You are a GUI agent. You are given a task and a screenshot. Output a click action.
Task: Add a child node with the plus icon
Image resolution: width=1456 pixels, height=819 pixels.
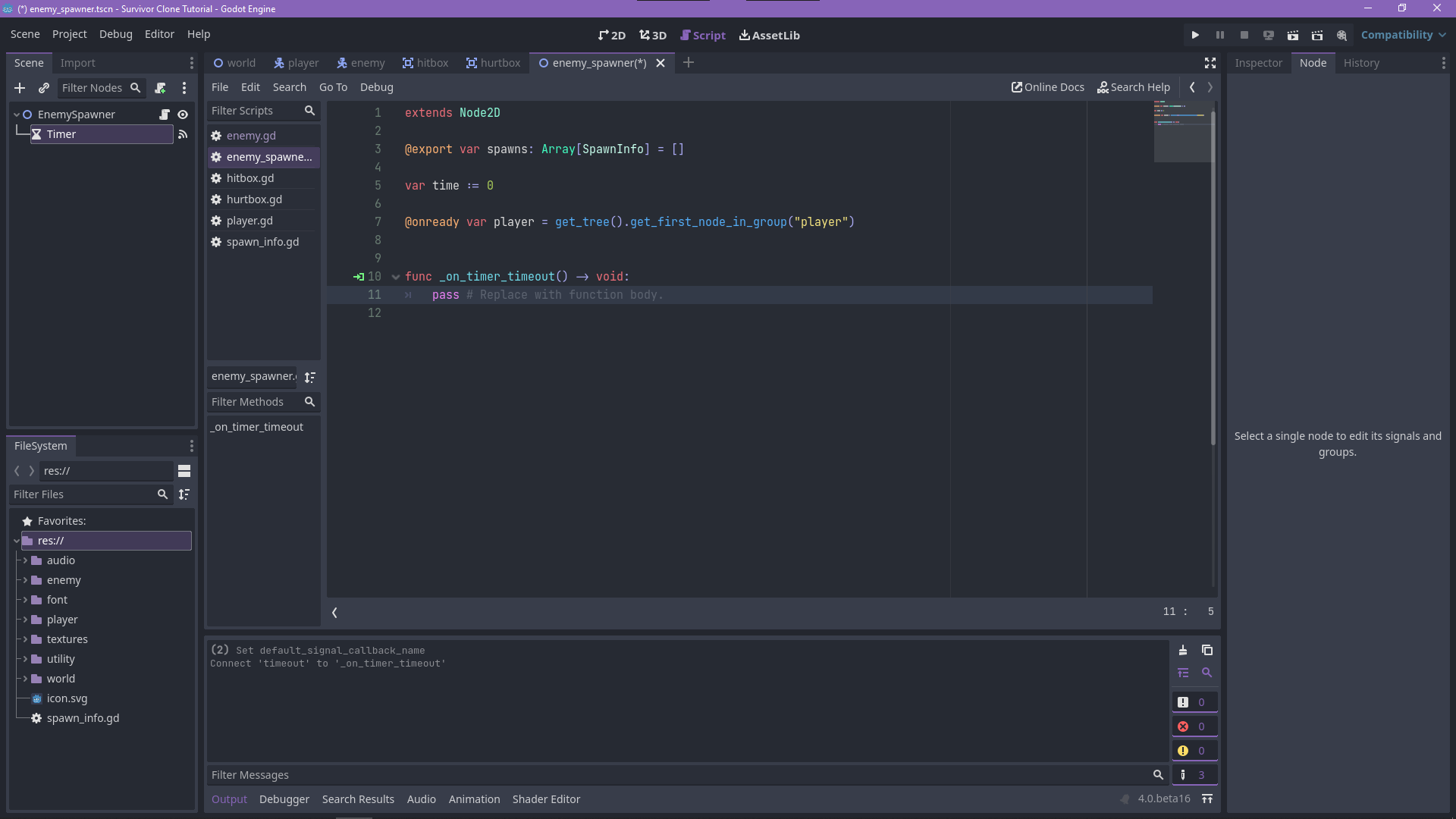(20, 88)
